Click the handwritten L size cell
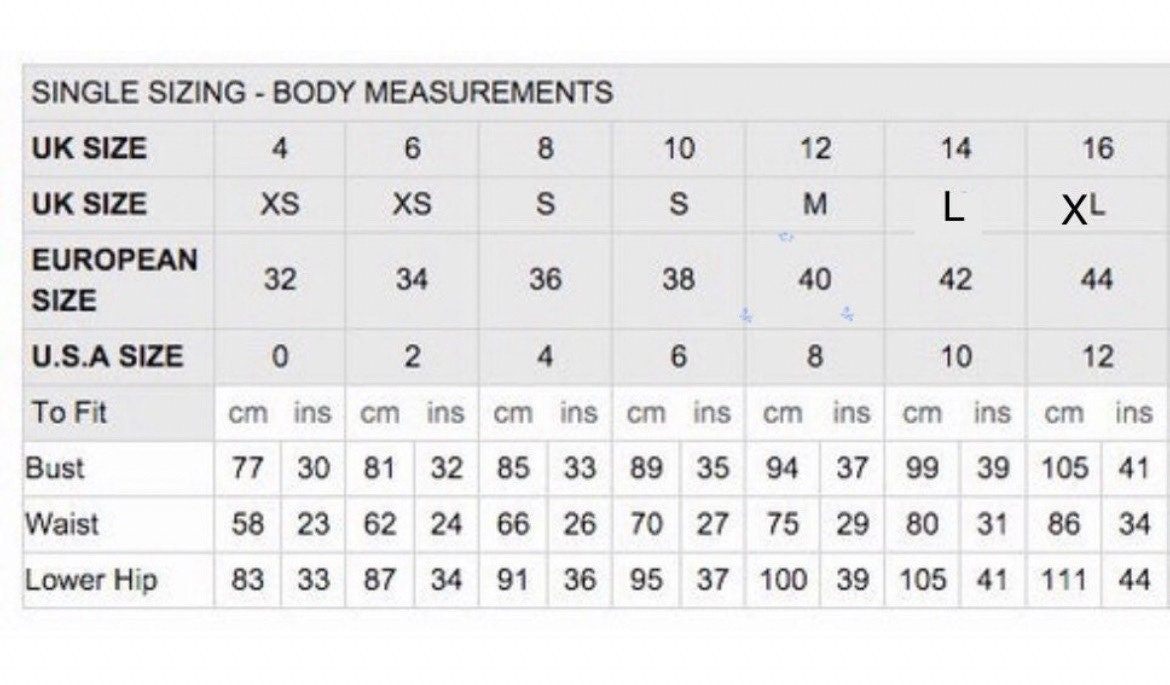 click(955, 206)
